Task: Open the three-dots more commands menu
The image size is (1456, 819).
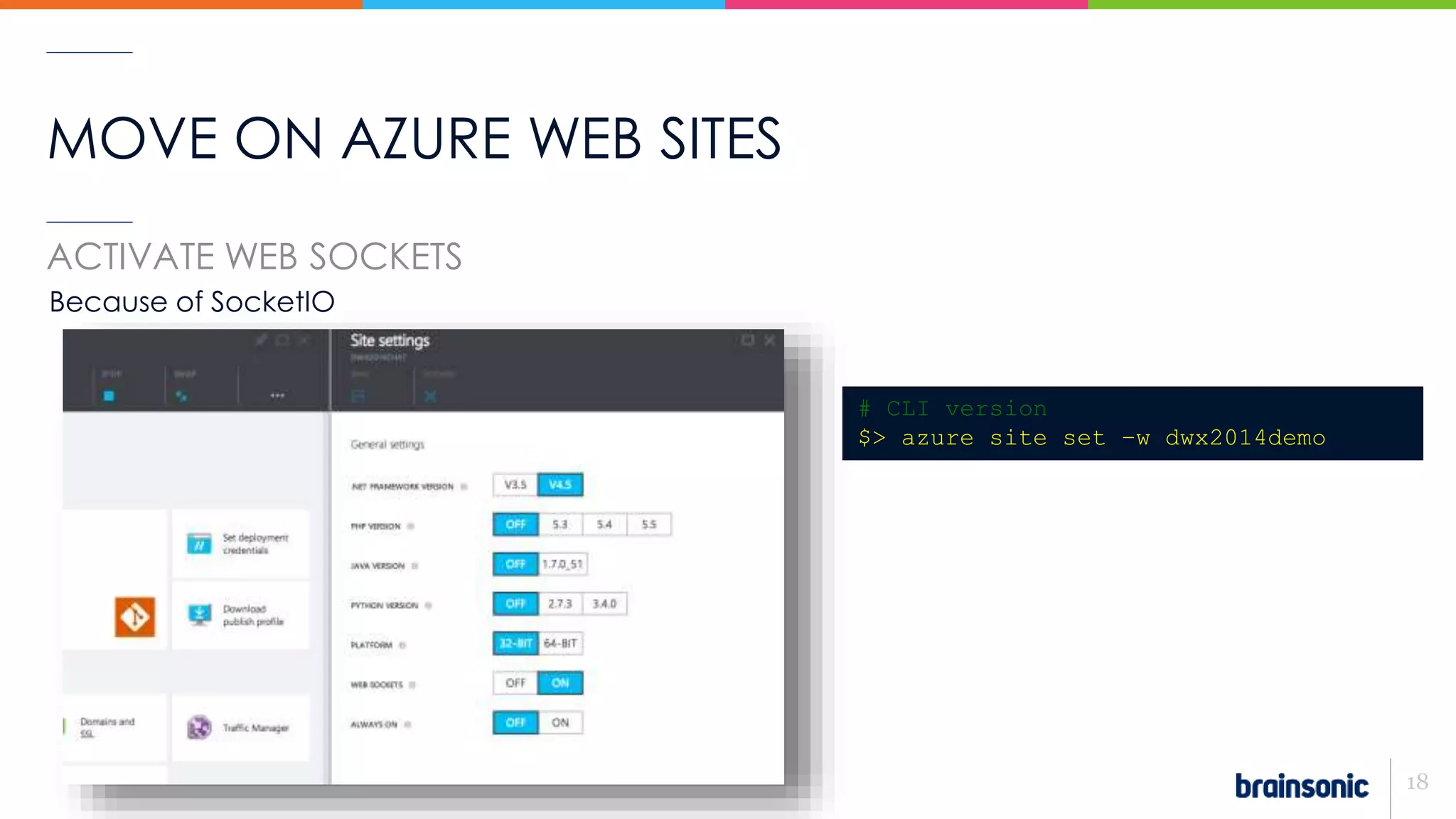Action: pyautogui.click(x=277, y=395)
